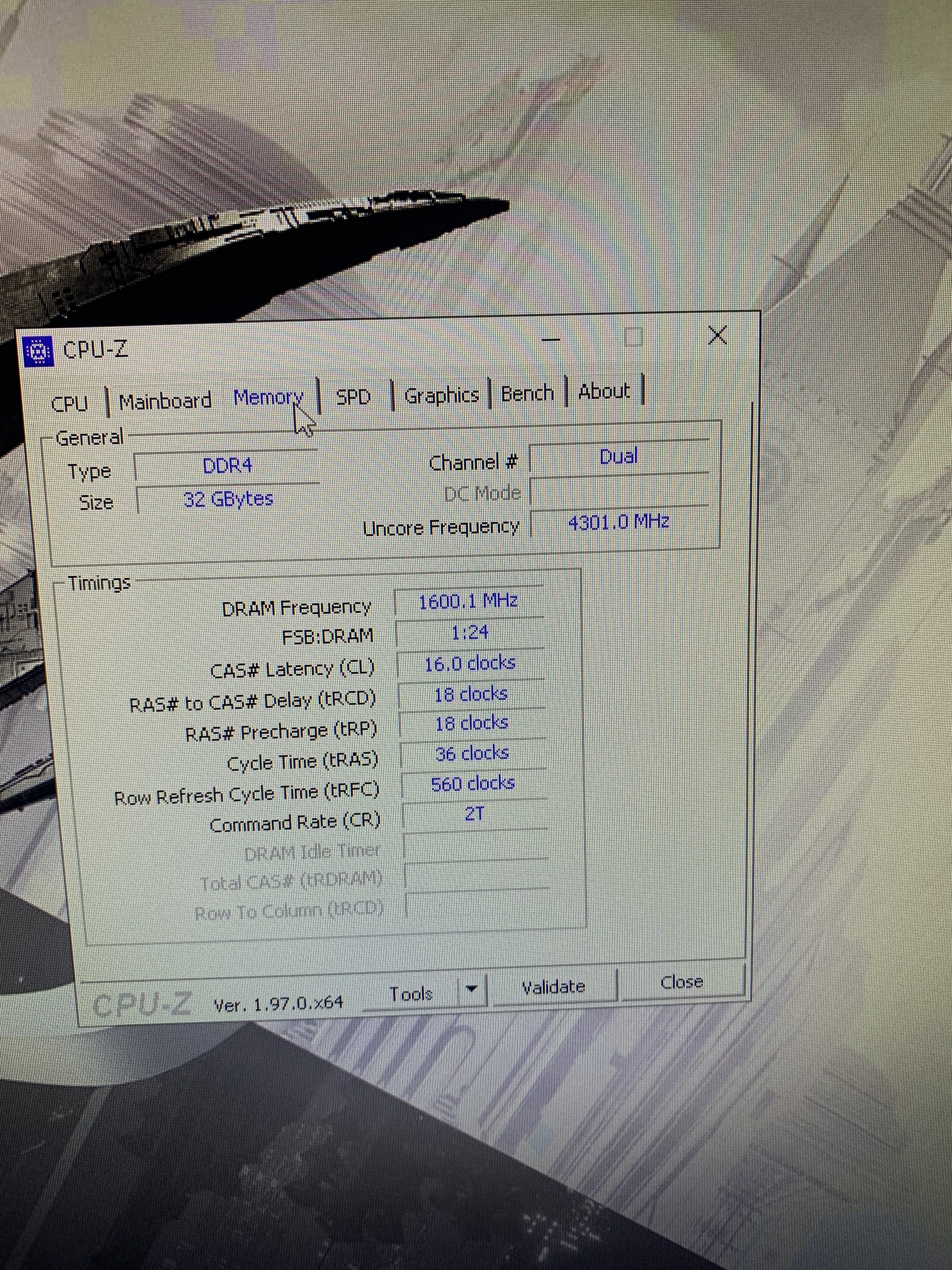The image size is (952, 1270).
Task: Click the empty DC Mode field
Action: 620,490
